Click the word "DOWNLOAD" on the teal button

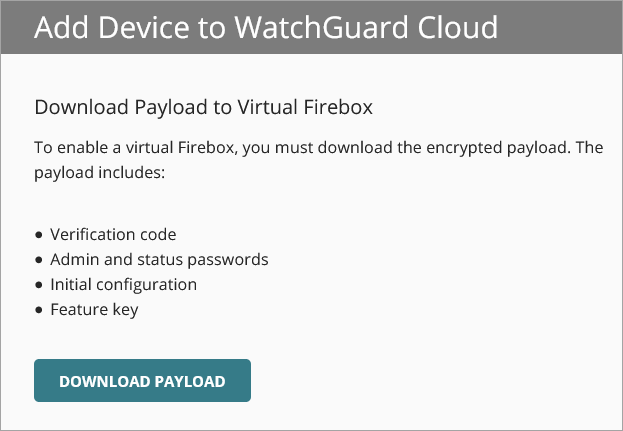click(x=104, y=381)
